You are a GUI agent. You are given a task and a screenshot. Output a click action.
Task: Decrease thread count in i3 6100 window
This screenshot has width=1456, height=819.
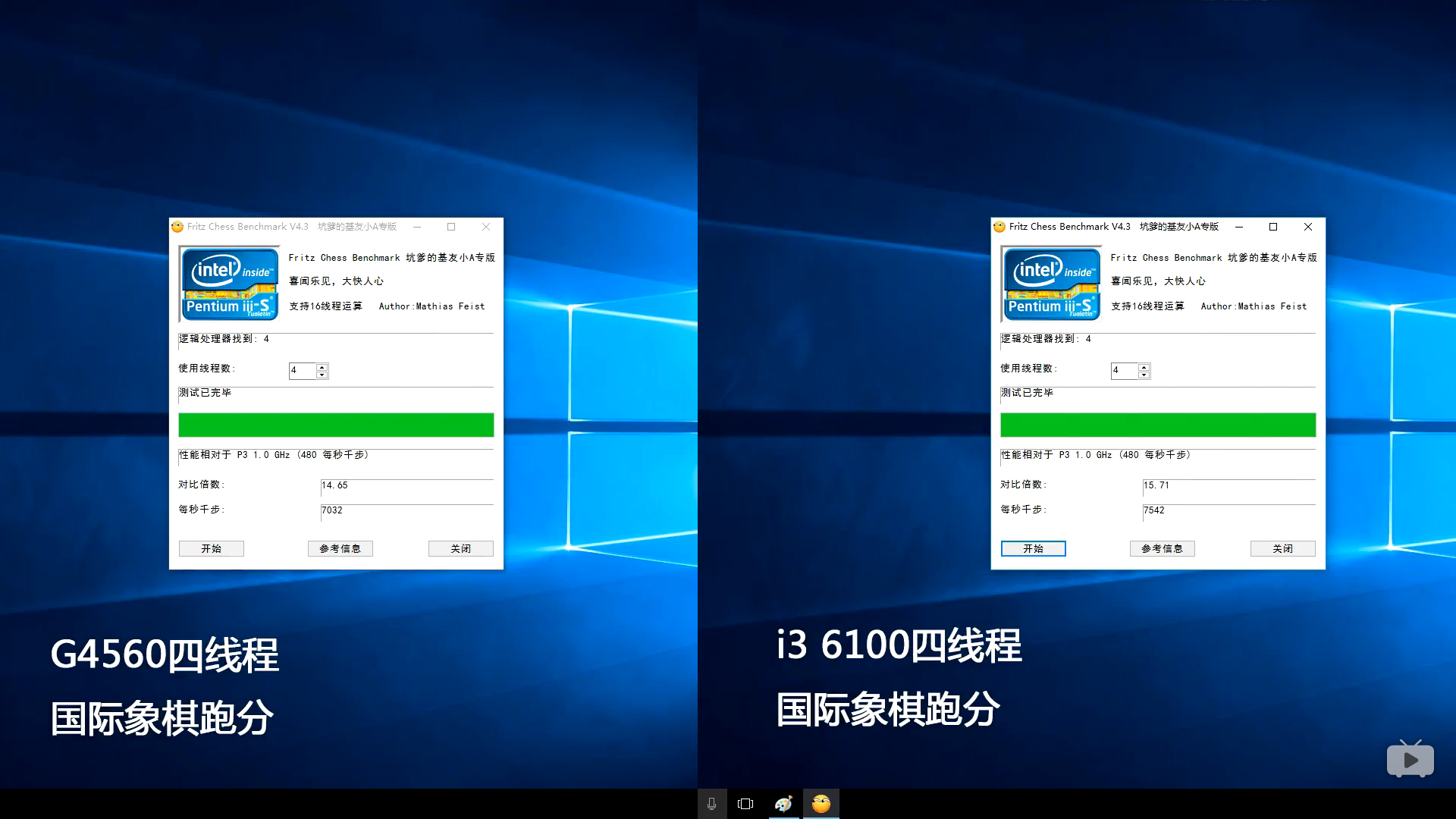[x=1144, y=375]
